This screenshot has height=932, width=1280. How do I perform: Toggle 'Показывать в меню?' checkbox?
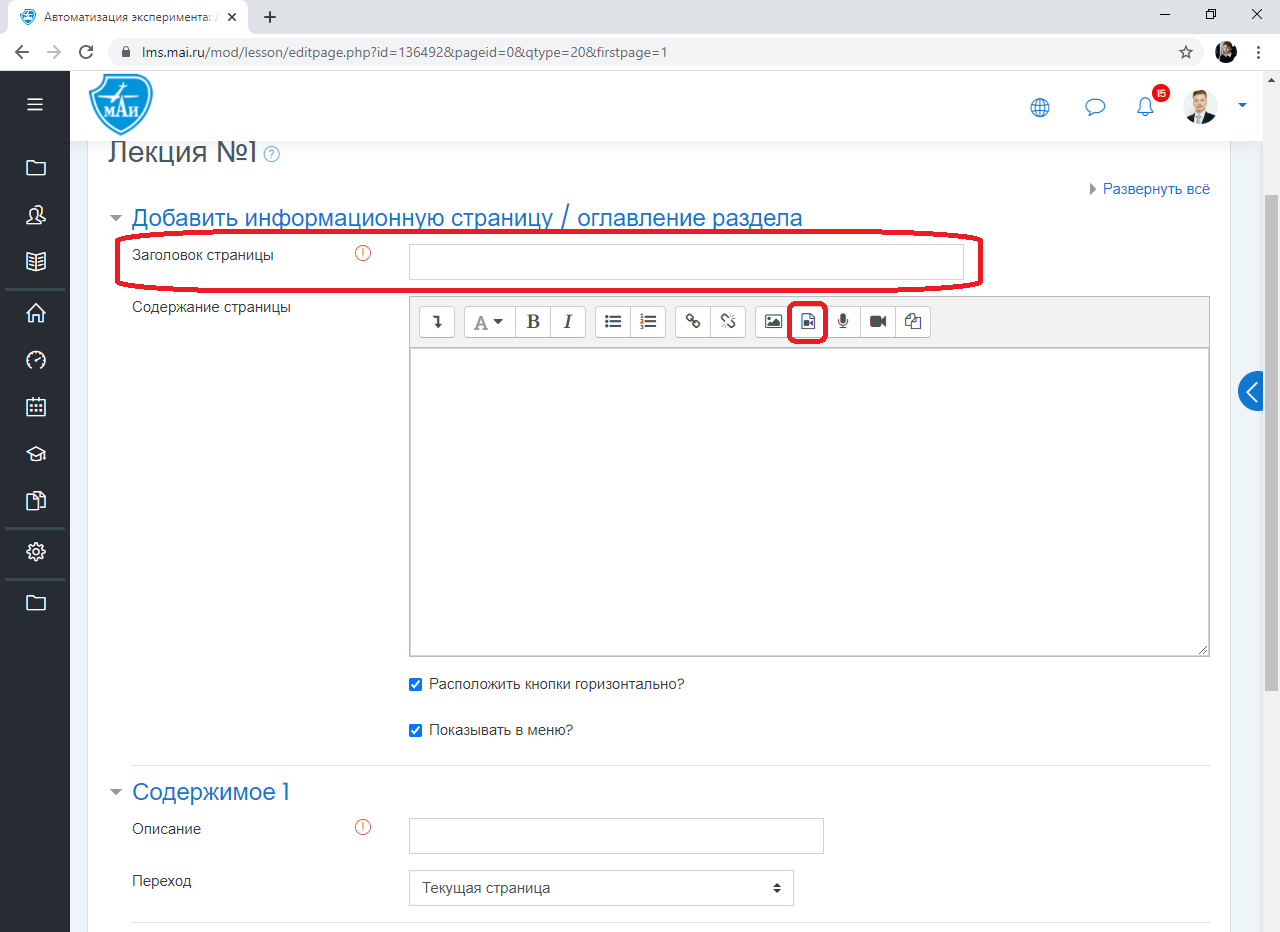pos(416,730)
